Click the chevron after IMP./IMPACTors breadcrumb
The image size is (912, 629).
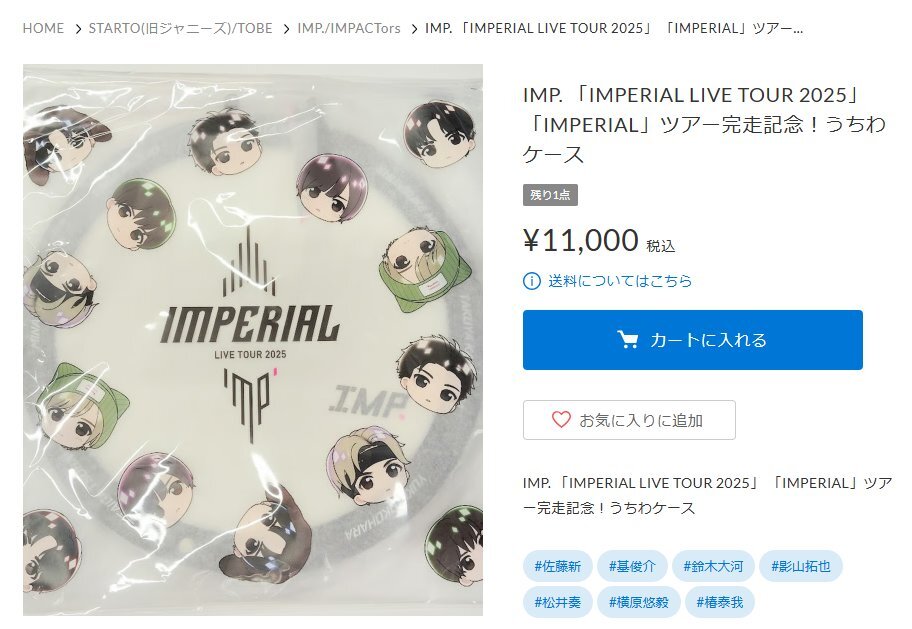414,29
